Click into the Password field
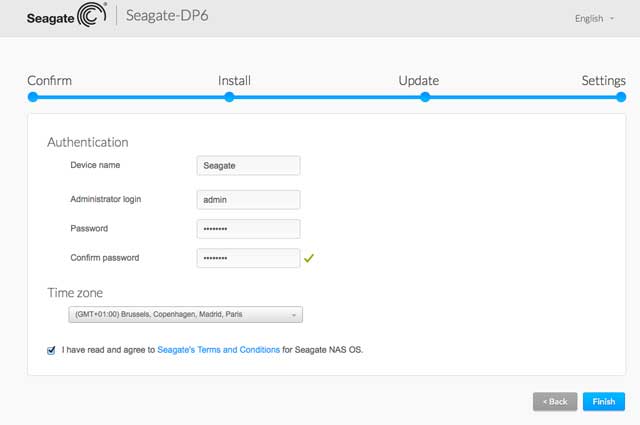The image size is (640, 425). (248, 229)
